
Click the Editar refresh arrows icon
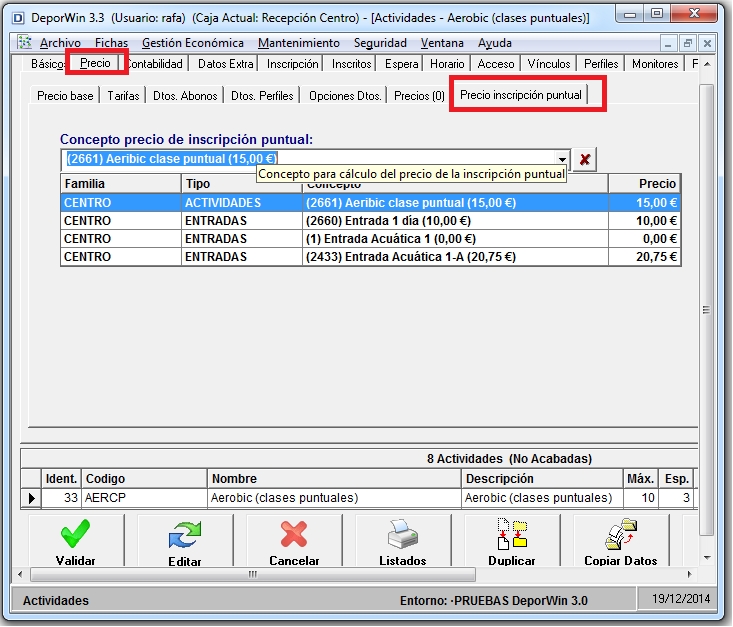pos(185,534)
